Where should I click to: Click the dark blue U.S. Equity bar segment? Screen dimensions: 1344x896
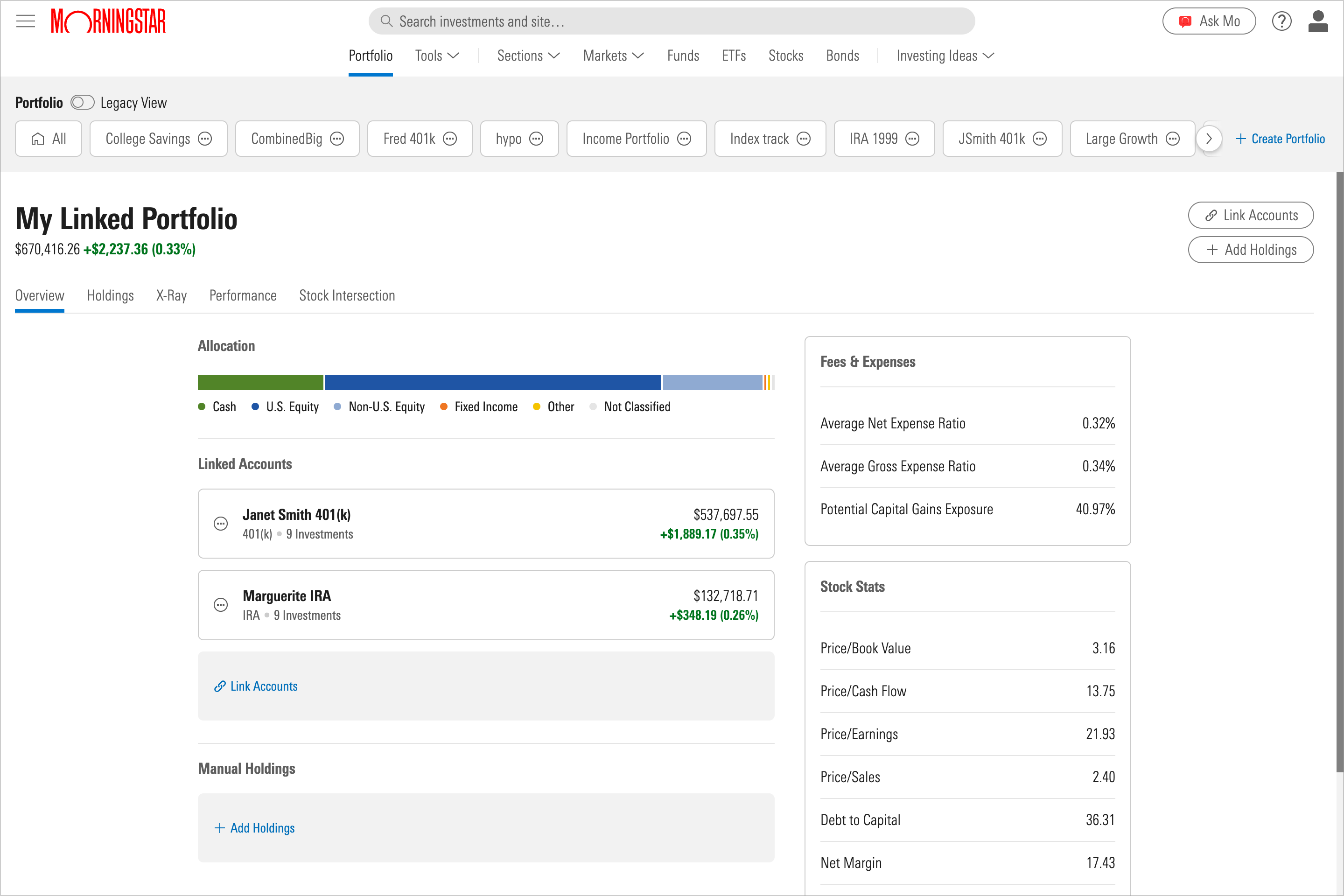point(493,383)
